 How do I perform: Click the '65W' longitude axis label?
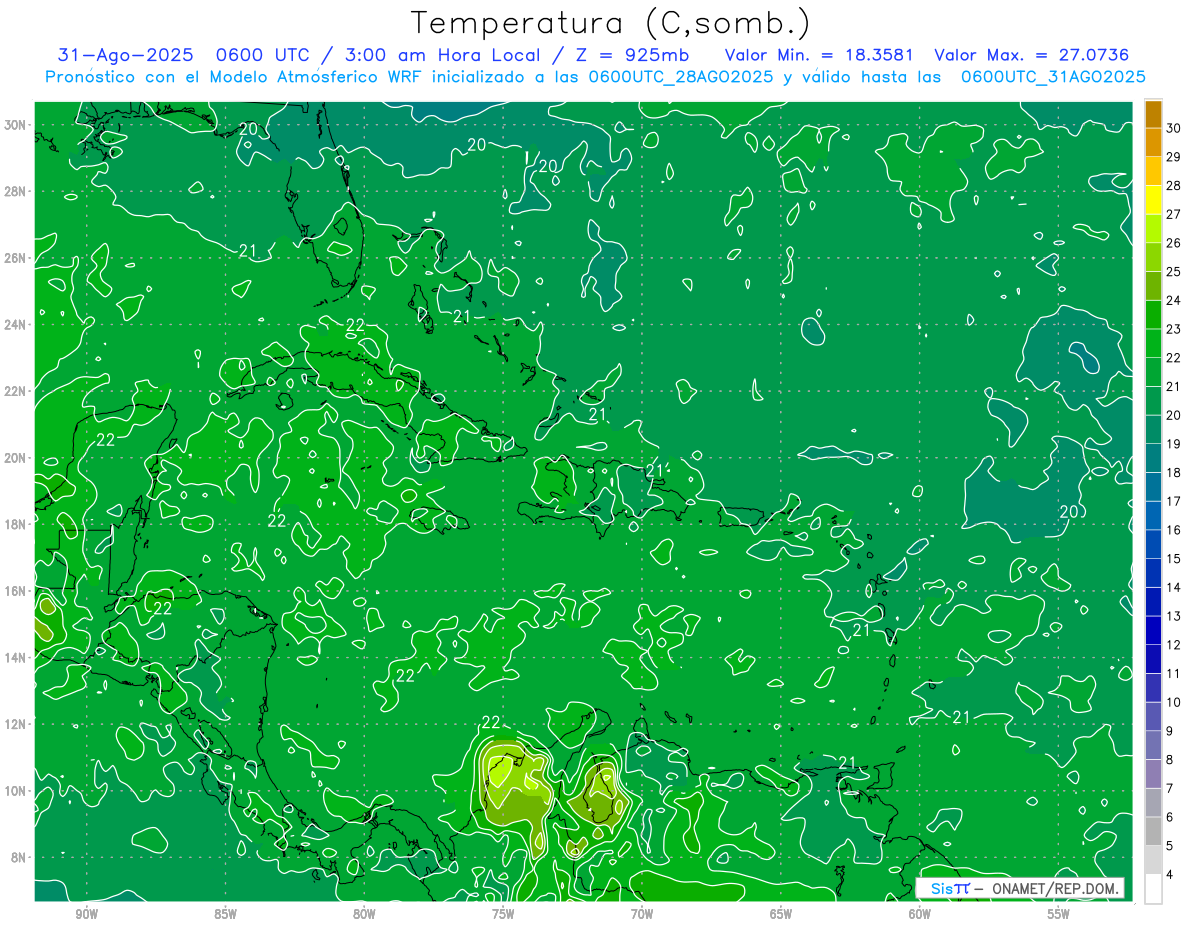point(781,914)
